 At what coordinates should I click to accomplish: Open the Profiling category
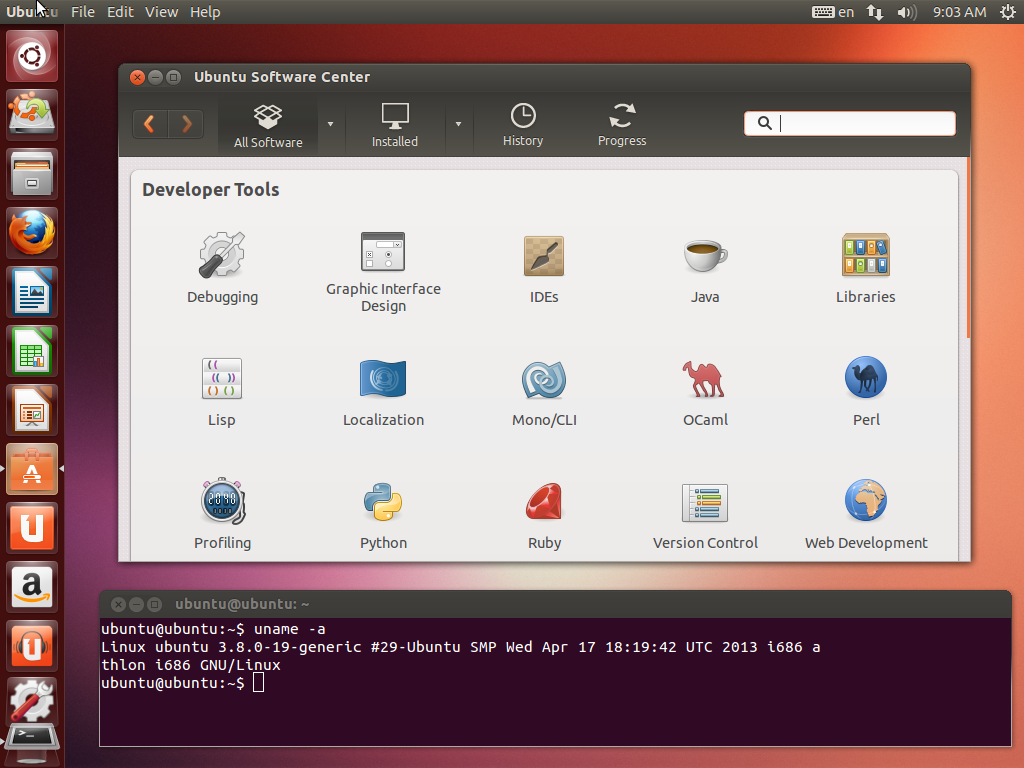point(222,514)
